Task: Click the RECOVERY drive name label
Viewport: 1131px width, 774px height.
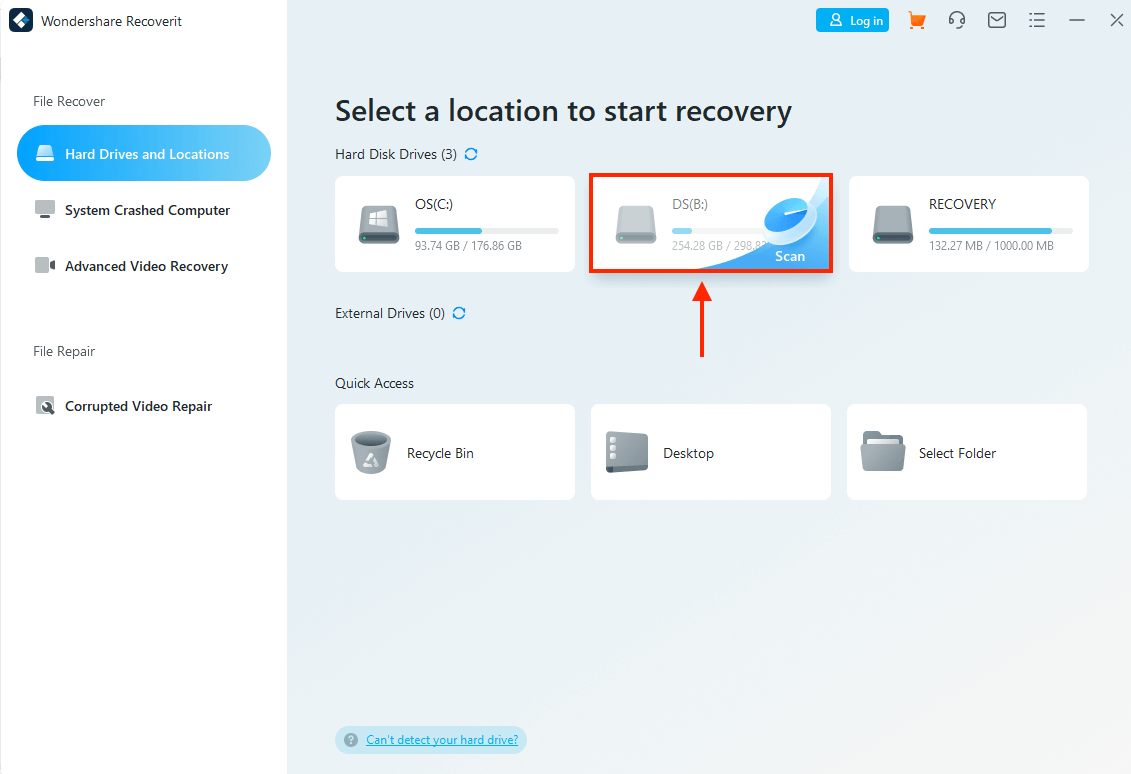Action: pyautogui.click(x=962, y=204)
